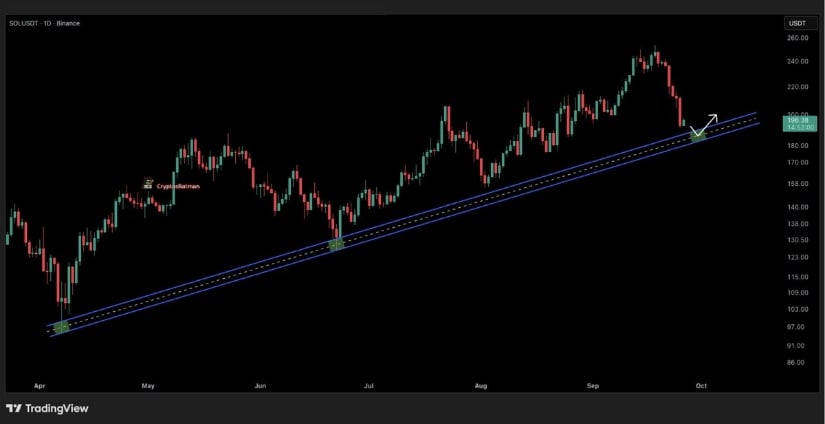Click the 158.00 price axis label

click(798, 184)
